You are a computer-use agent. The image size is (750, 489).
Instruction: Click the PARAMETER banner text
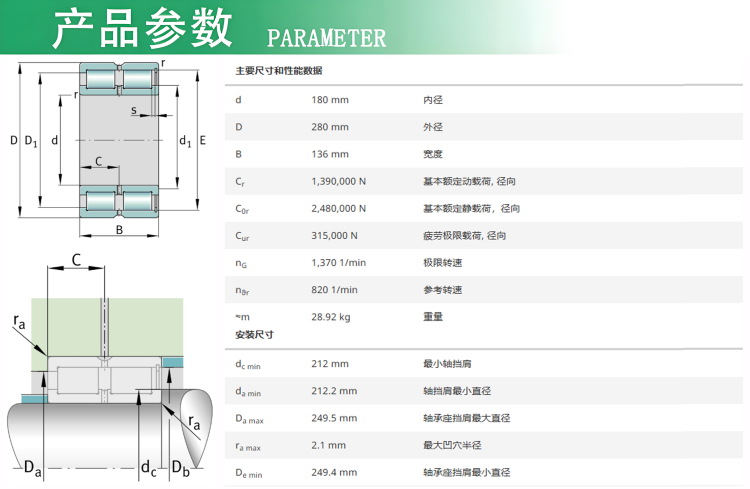(326, 39)
